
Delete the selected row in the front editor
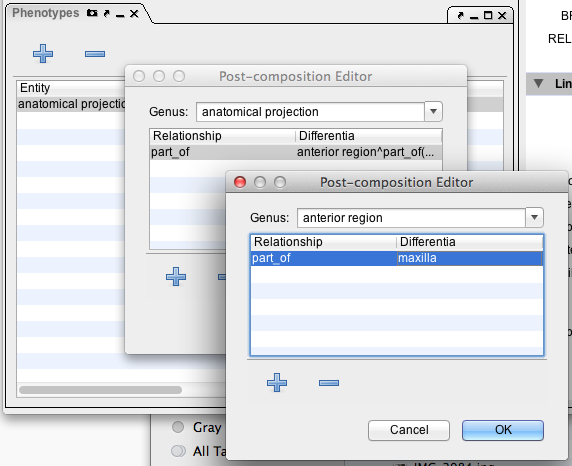point(329,383)
